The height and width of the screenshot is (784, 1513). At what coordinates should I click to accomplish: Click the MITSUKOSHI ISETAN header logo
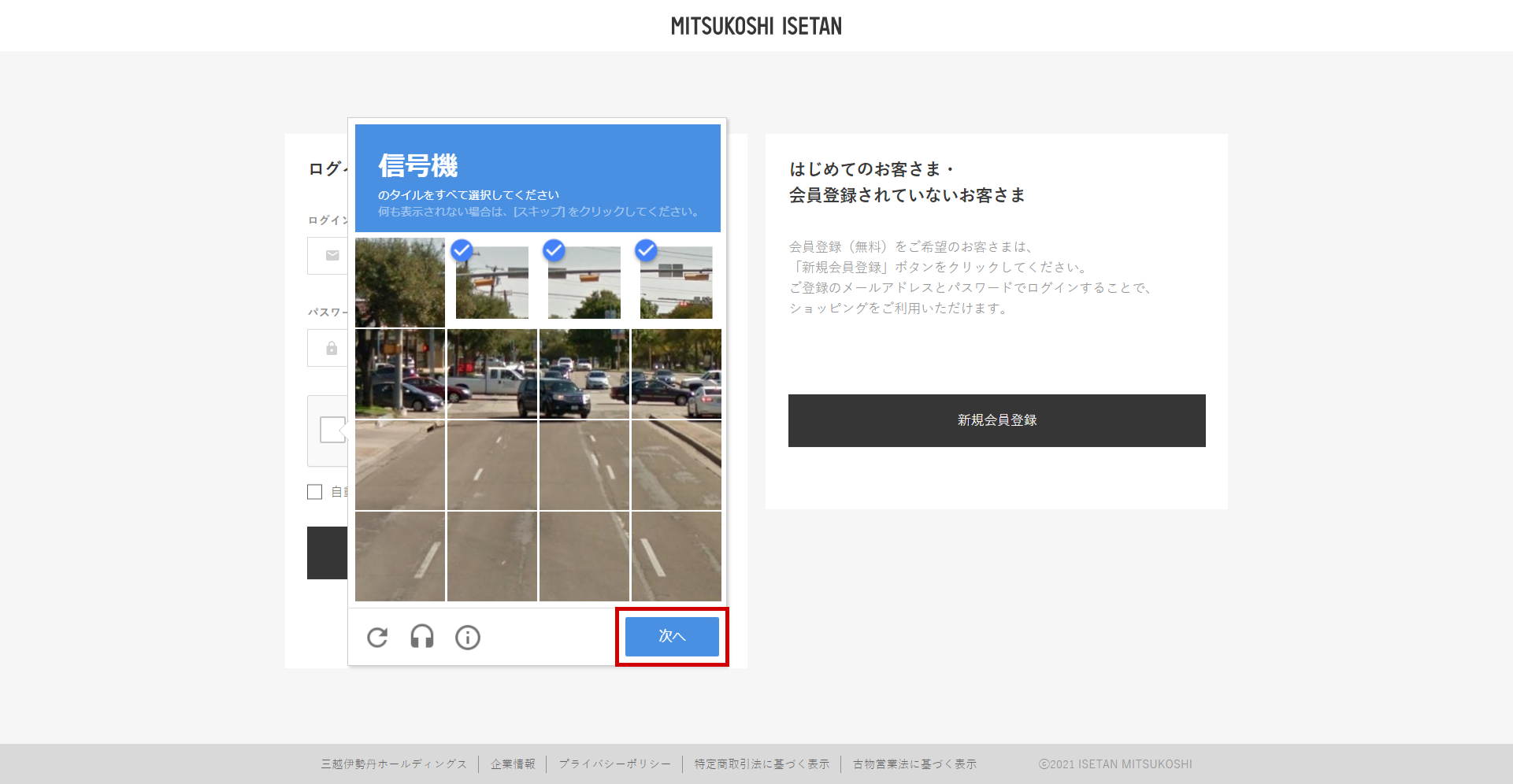pyautogui.click(x=756, y=26)
